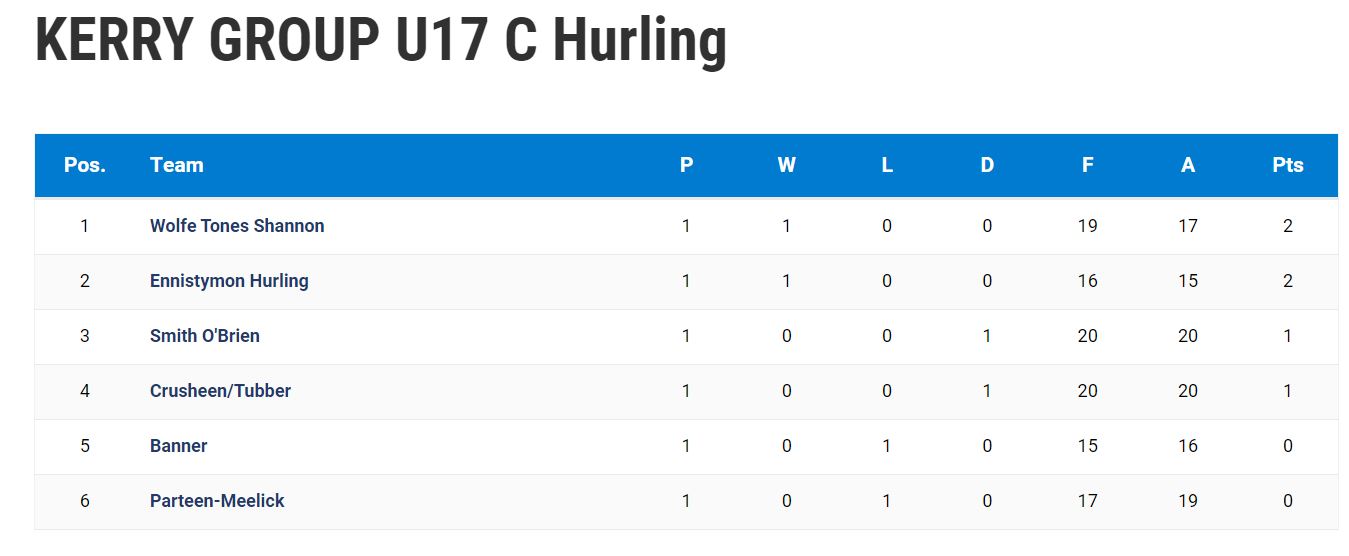Click Wolfe Tones Shannon's points value

(x=1288, y=226)
